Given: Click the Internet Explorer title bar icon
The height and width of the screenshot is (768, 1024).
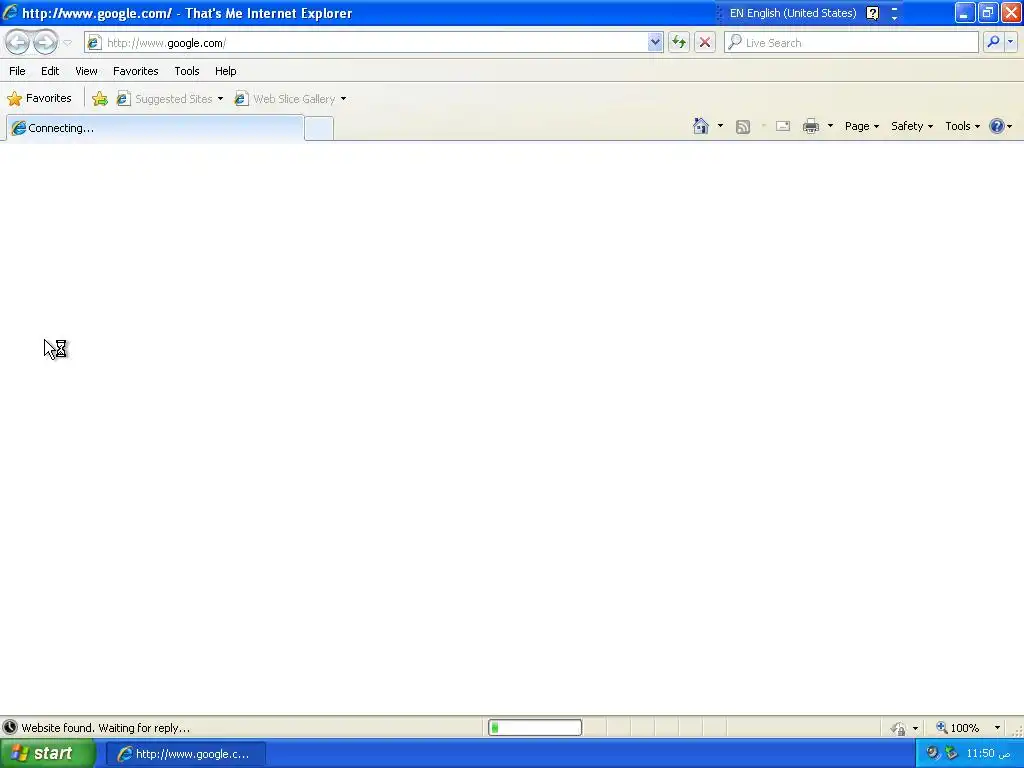Looking at the screenshot, I should tap(10, 12).
